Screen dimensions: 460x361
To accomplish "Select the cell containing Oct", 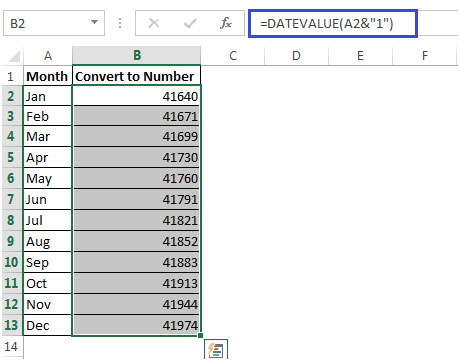I will pos(48,283).
